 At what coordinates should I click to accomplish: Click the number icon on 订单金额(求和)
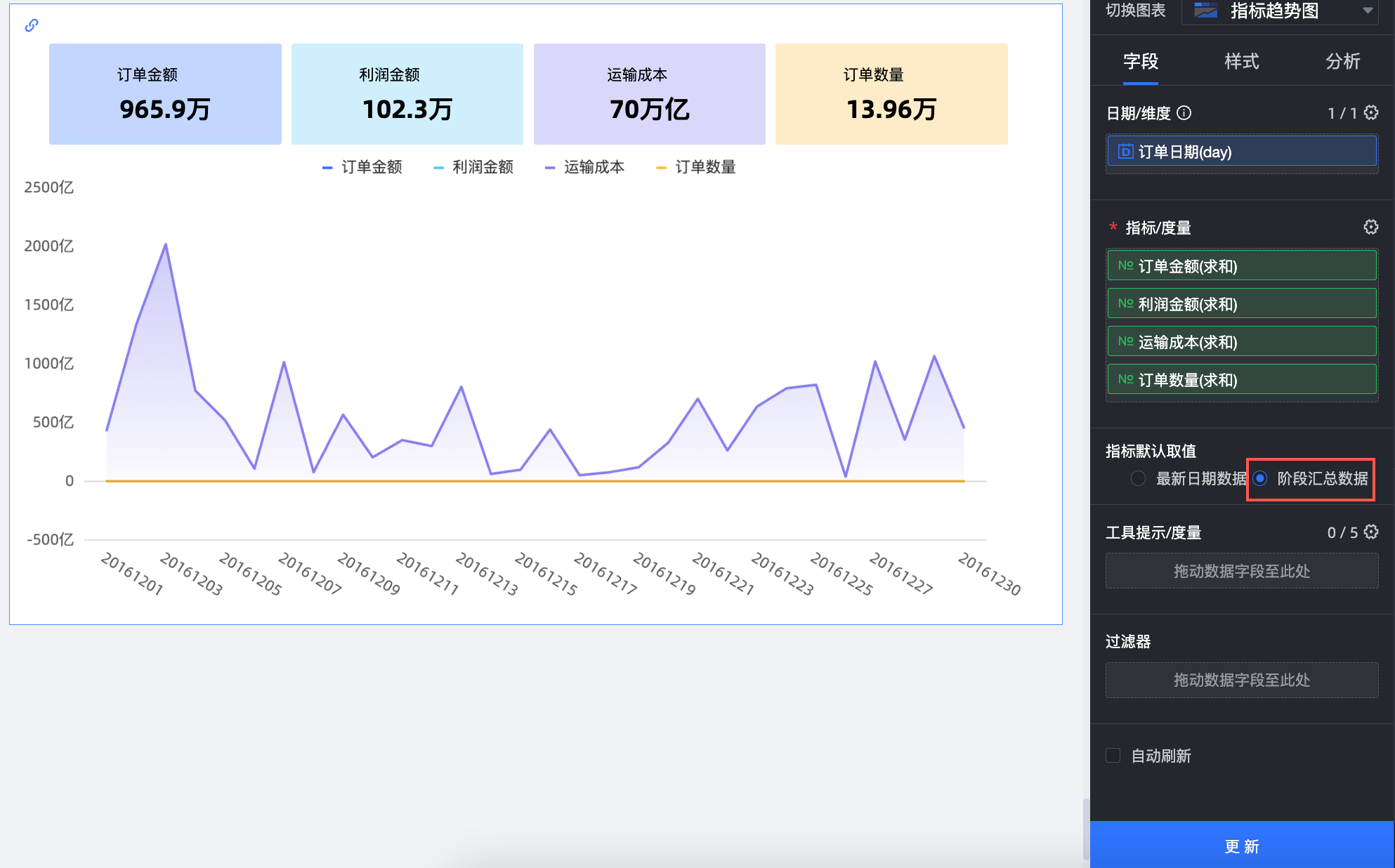(1125, 265)
